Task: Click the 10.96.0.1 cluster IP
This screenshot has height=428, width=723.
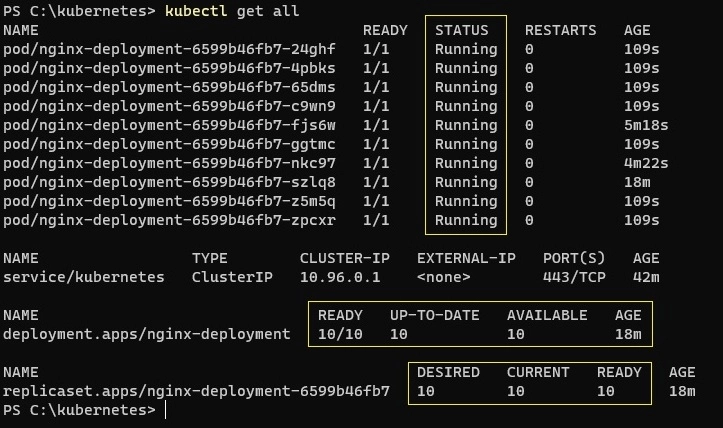Action: coord(340,277)
